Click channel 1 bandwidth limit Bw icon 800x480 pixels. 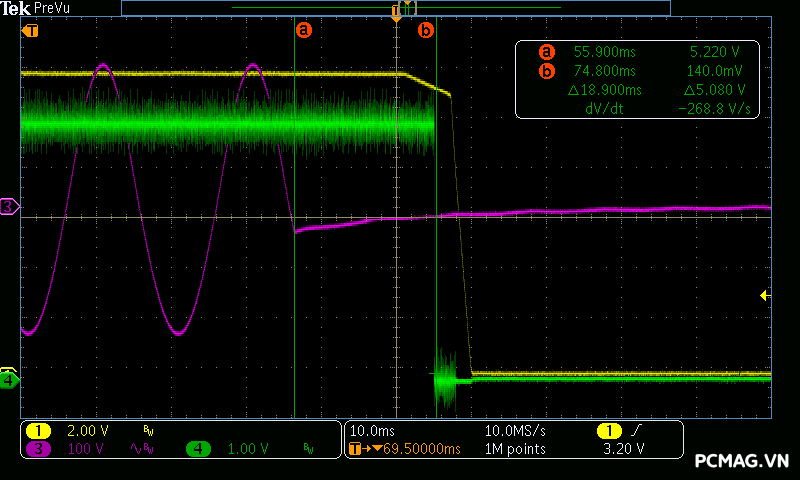click(x=148, y=431)
